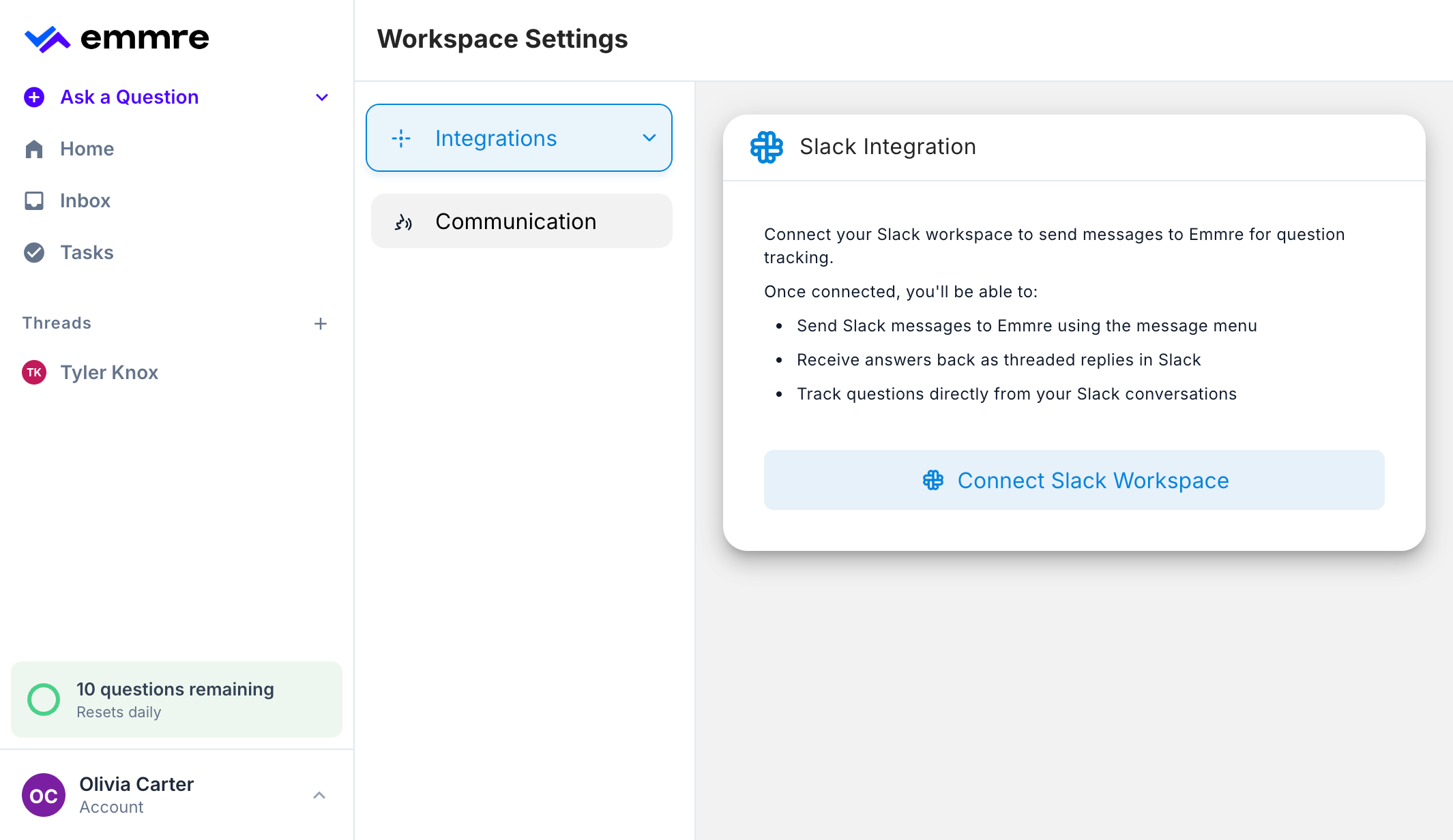This screenshot has width=1453, height=840.
Task: Click the Inbox tray icon
Action: (34, 200)
